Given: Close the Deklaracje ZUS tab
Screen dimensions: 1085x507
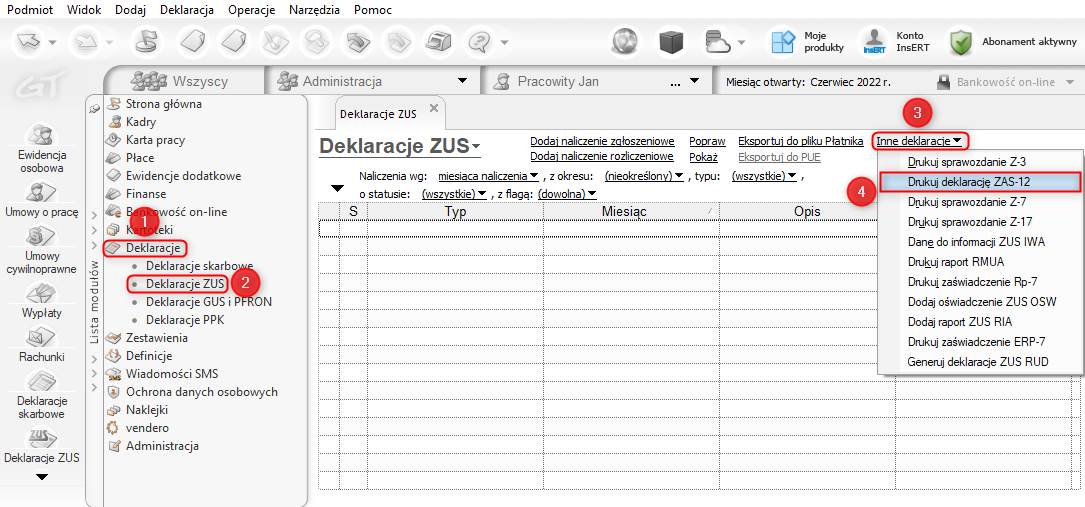Looking at the screenshot, I should point(434,109).
